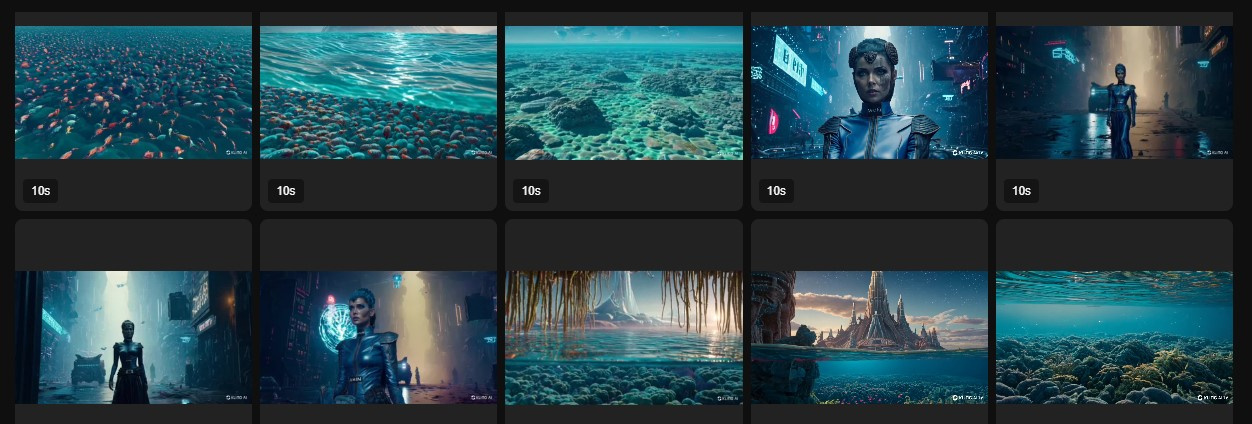Viewport: 1252px width, 424px height.
Task: Open the armored woman with glowing hologram thumbnail
Action: [x=378, y=337]
